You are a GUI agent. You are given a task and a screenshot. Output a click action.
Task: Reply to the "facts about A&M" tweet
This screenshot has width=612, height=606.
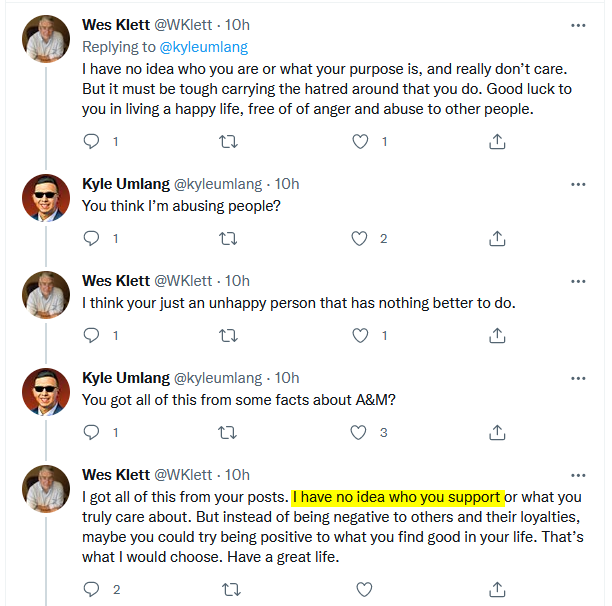click(92, 432)
